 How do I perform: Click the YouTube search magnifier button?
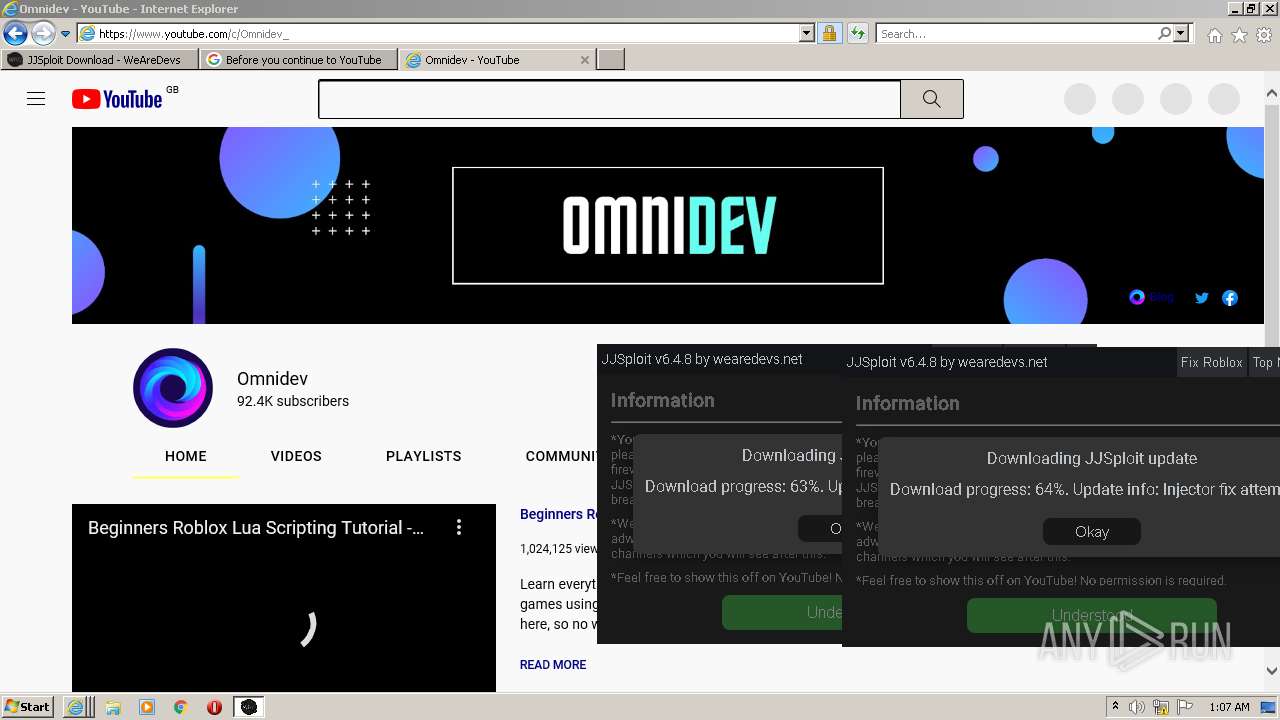[x=931, y=99]
